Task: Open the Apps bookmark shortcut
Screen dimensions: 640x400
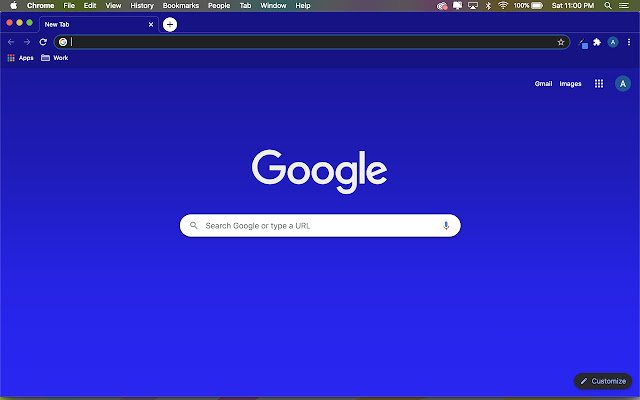Action: click(20, 58)
